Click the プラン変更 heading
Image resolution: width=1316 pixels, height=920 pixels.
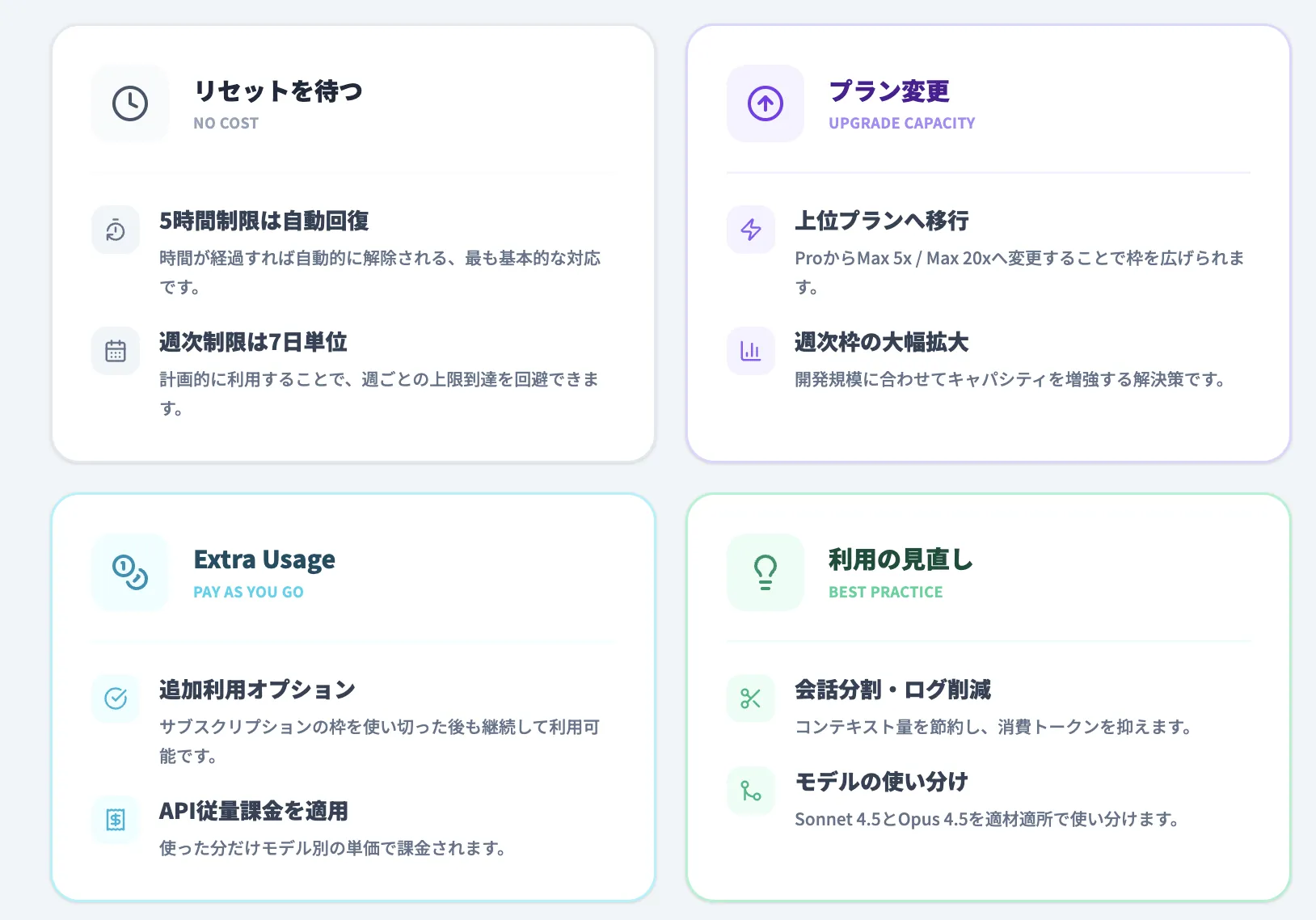coord(890,91)
